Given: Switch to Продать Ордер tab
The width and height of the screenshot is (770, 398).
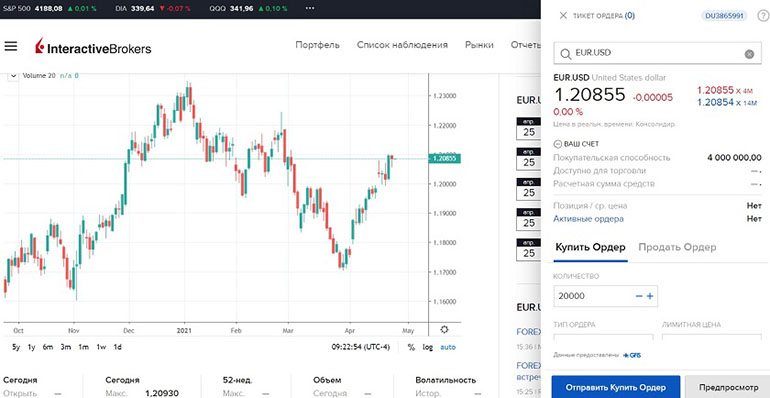Looking at the screenshot, I should click(x=677, y=247).
